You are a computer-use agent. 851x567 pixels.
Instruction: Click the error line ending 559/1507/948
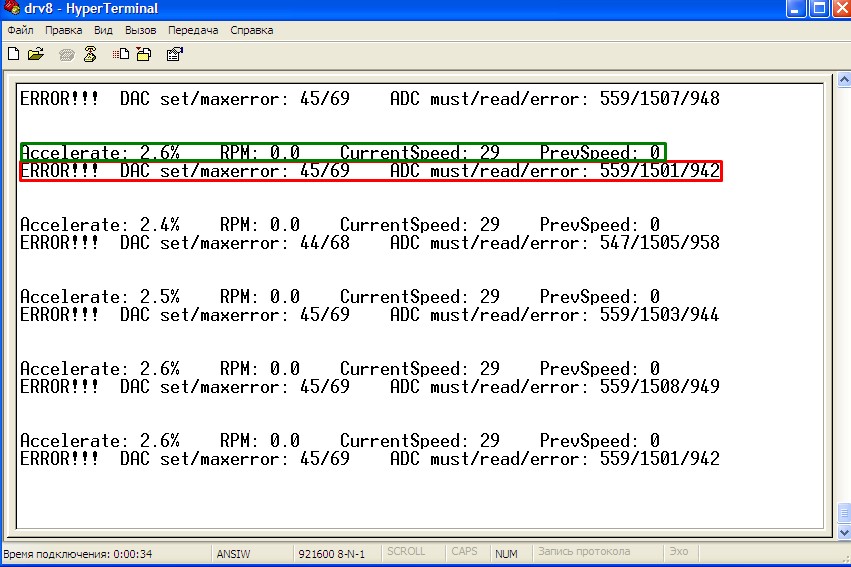pyautogui.click(x=370, y=99)
